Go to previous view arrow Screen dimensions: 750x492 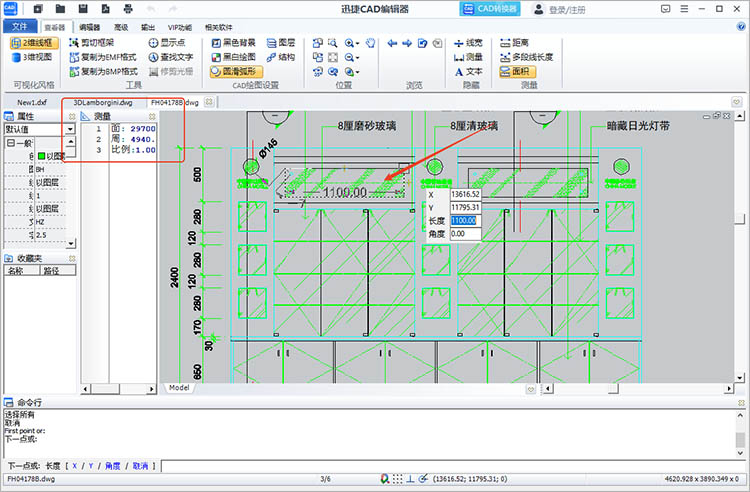(x=392, y=43)
